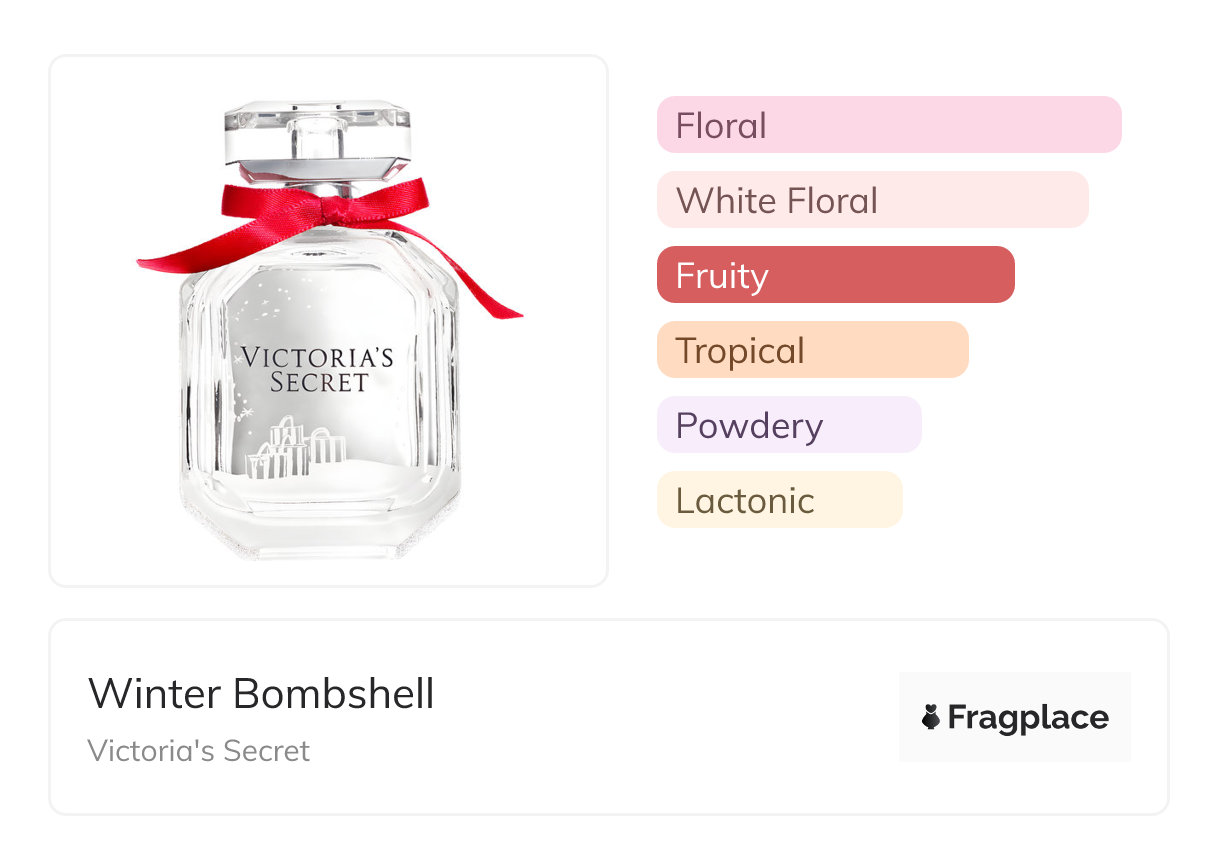Choose the red Fruity accord bar

pos(835,275)
